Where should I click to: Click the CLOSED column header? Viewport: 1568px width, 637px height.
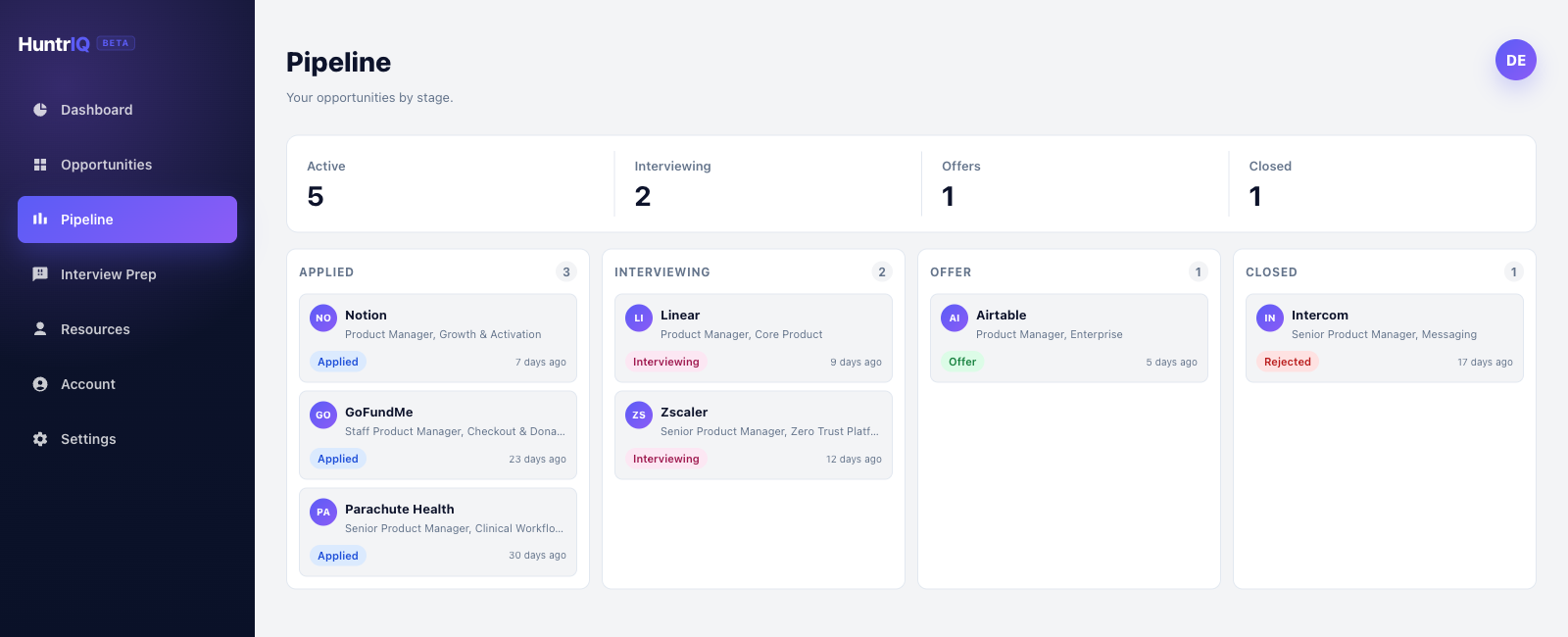(x=1271, y=272)
